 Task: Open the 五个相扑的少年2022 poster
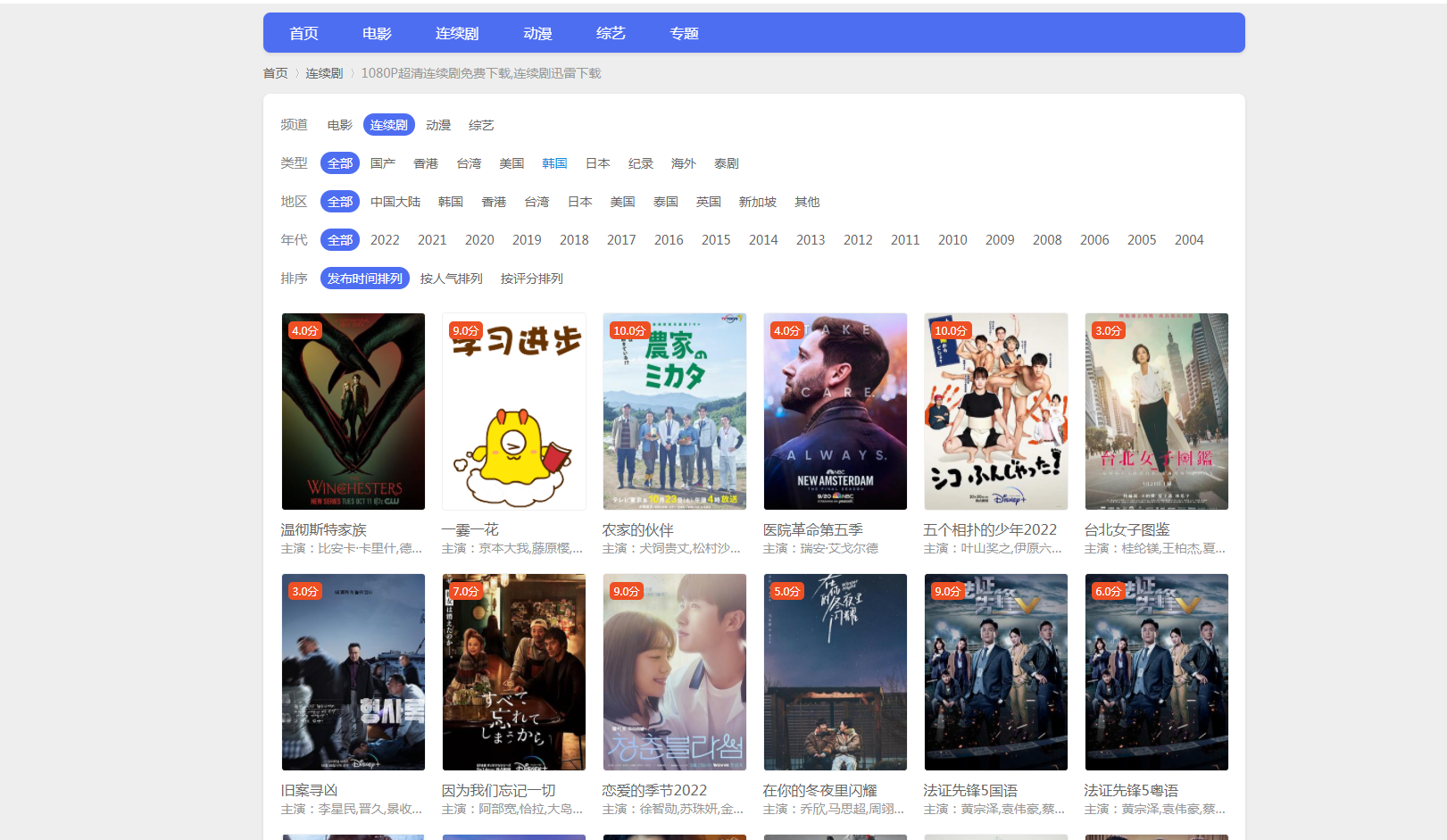point(996,412)
